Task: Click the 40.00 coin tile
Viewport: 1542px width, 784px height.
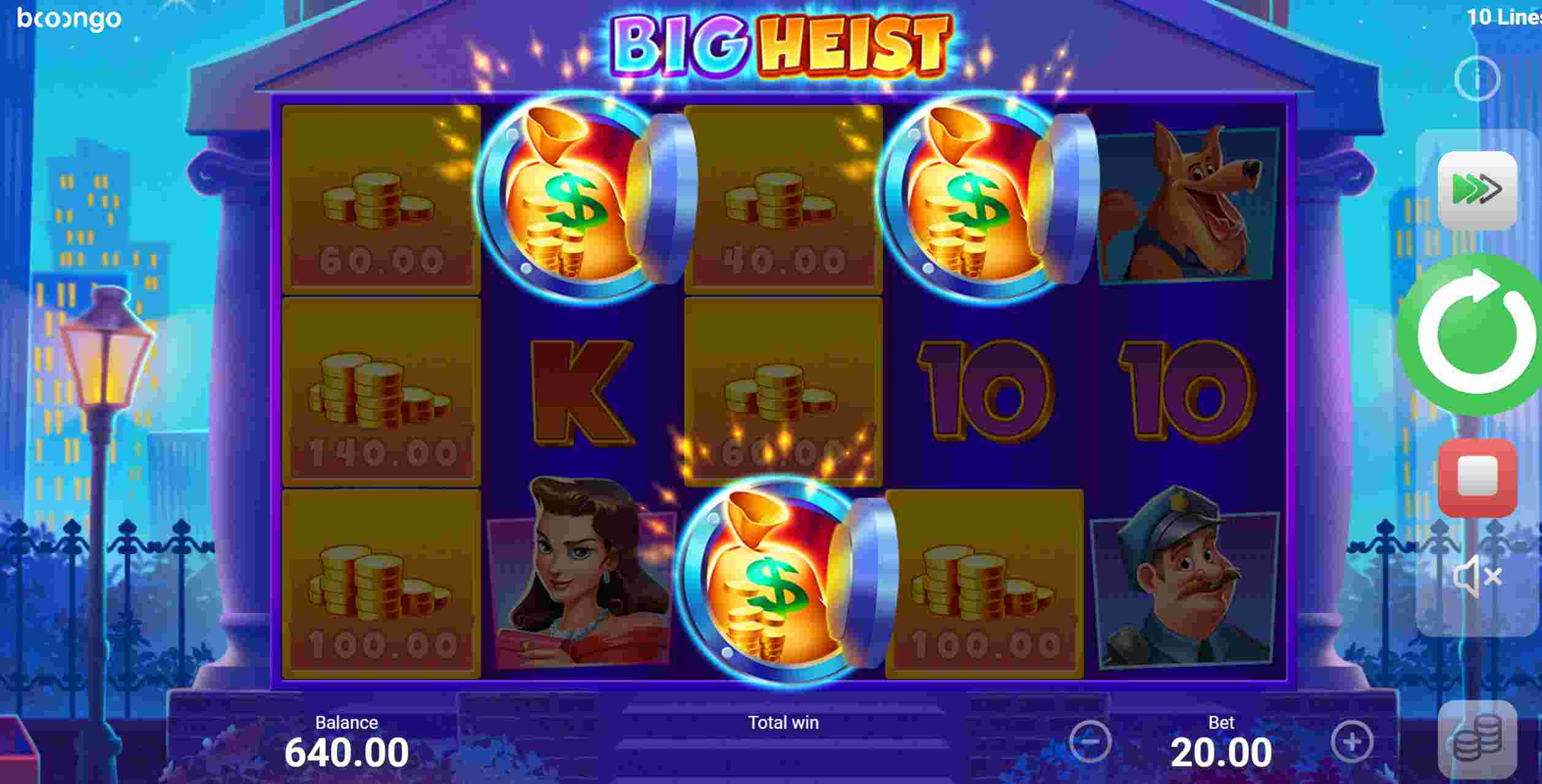Action: [x=783, y=199]
